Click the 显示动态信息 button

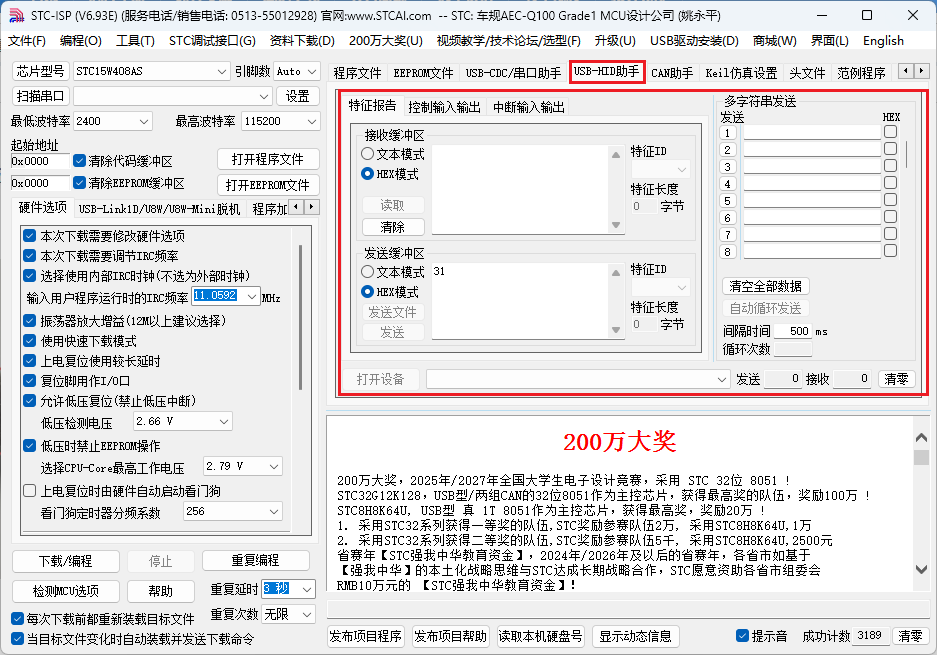(635, 636)
